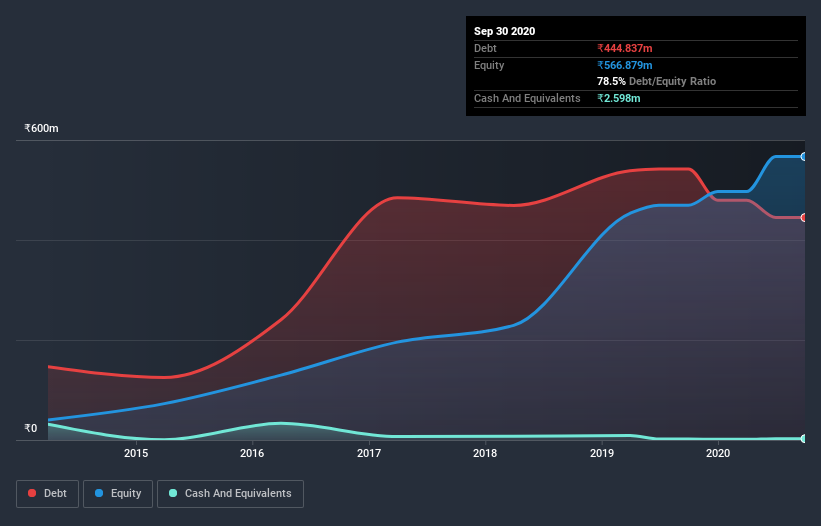Click the Equity end-point marker on chart
Viewport: 821px width, 526px height.
click(x=804, y=156)
